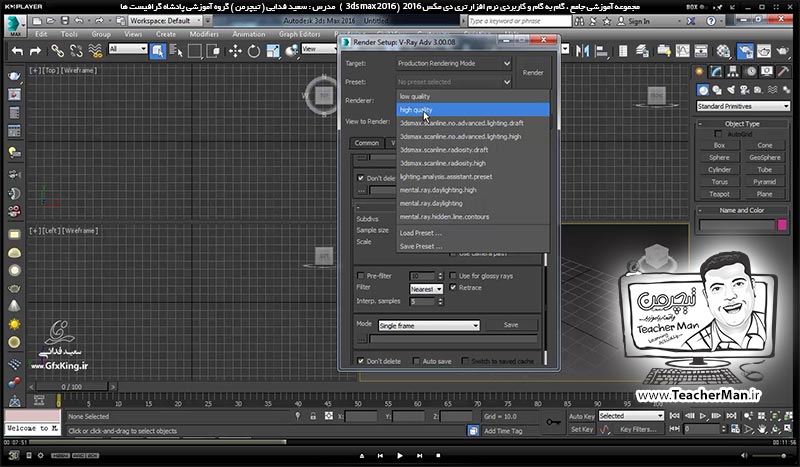800x467 pixels.
Task: Choose the Rectangular Selection Region icon
Action: point(194,51)
